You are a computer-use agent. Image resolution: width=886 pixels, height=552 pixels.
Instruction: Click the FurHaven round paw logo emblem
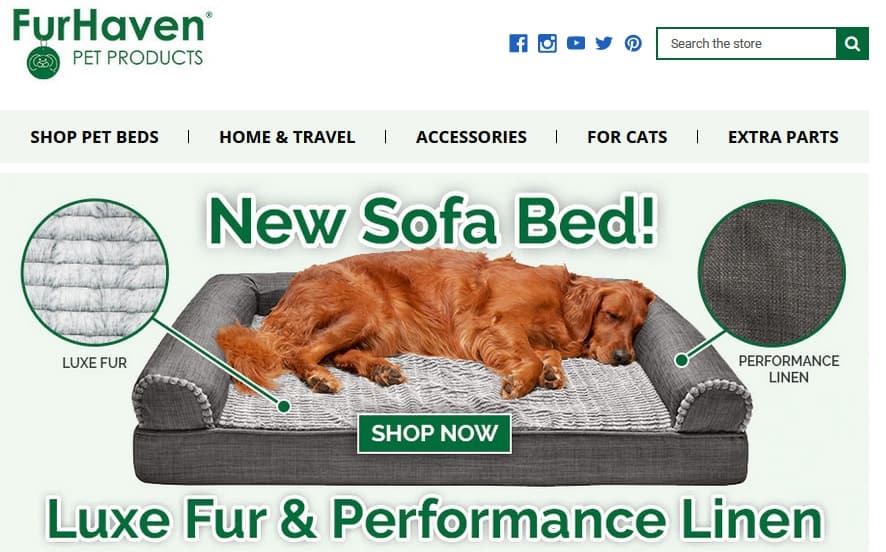click(44, 63)
